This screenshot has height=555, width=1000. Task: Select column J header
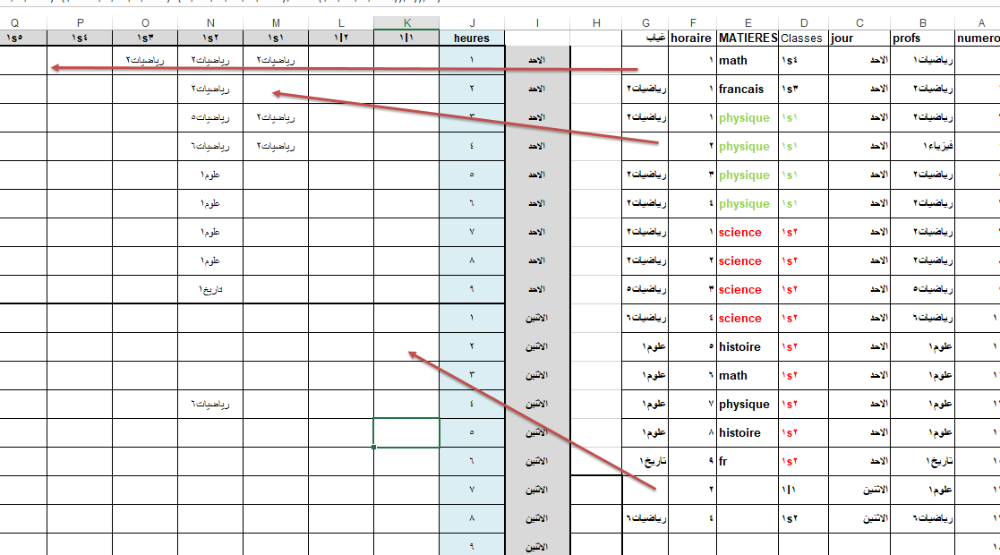point(472,23)
